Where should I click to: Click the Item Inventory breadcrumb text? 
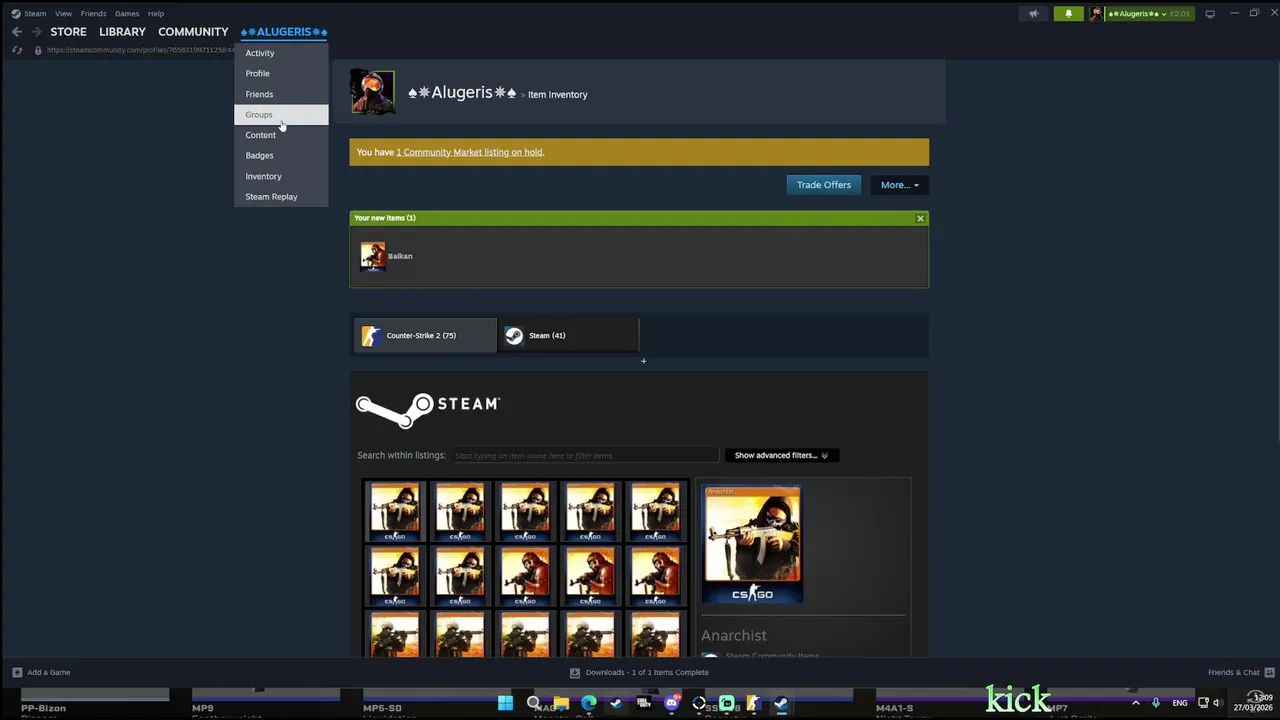(x=558, y=95)
